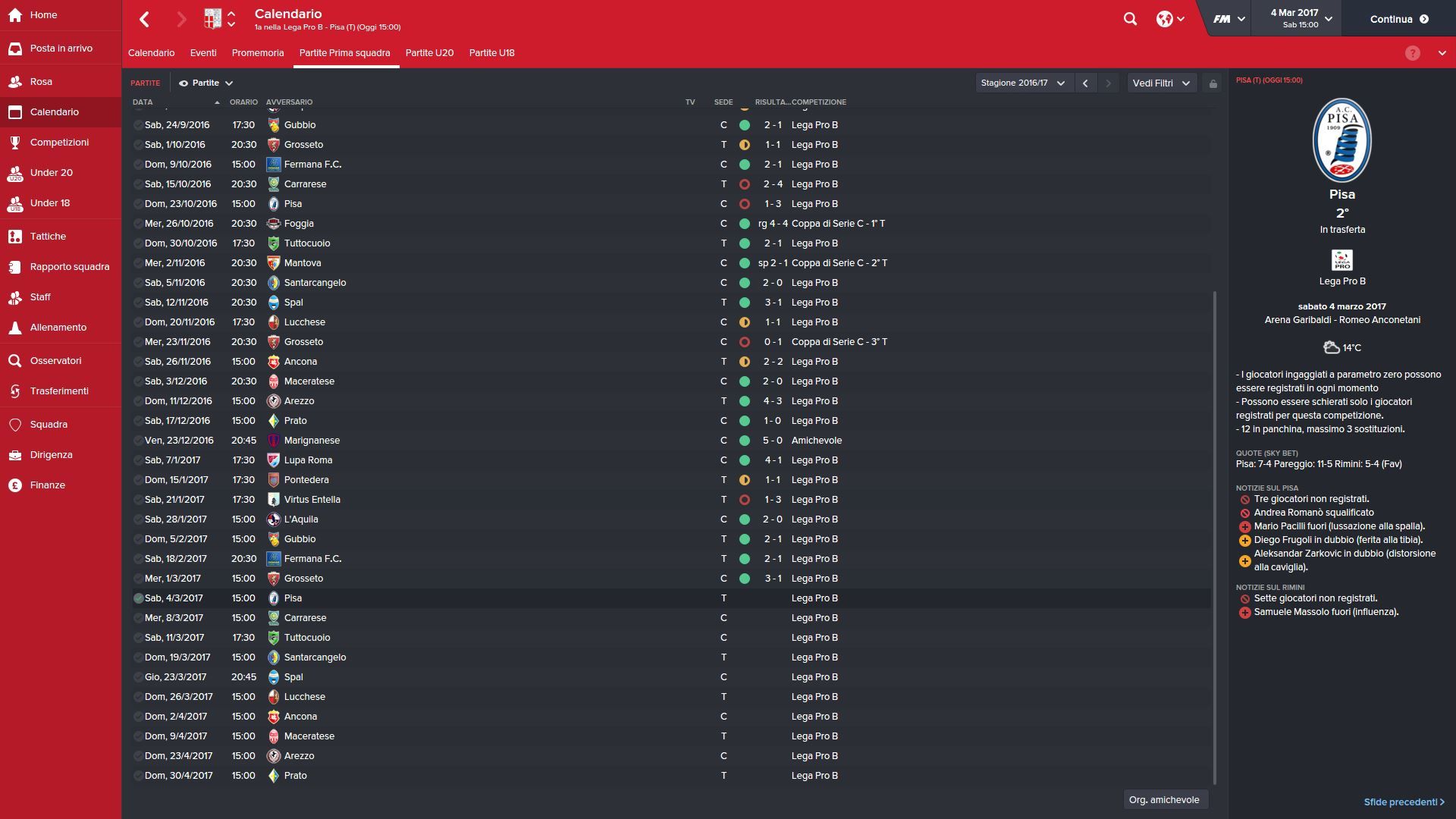Open the world globe menu icon
The height and width of the screenshot is (819, 1456).
1170,19
